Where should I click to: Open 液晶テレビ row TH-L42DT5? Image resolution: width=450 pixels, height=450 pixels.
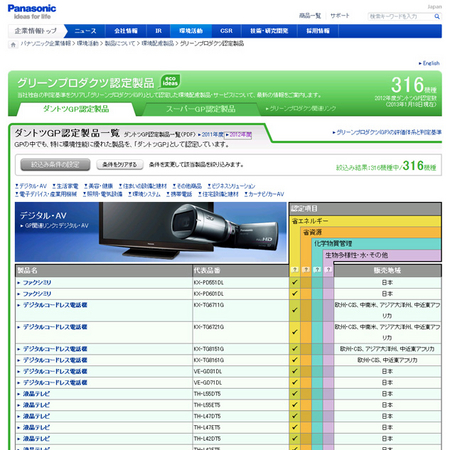pos(36,439)
